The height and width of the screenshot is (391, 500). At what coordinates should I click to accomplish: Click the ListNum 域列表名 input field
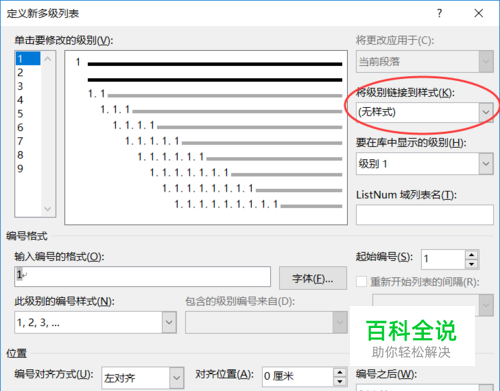point(425,215)
